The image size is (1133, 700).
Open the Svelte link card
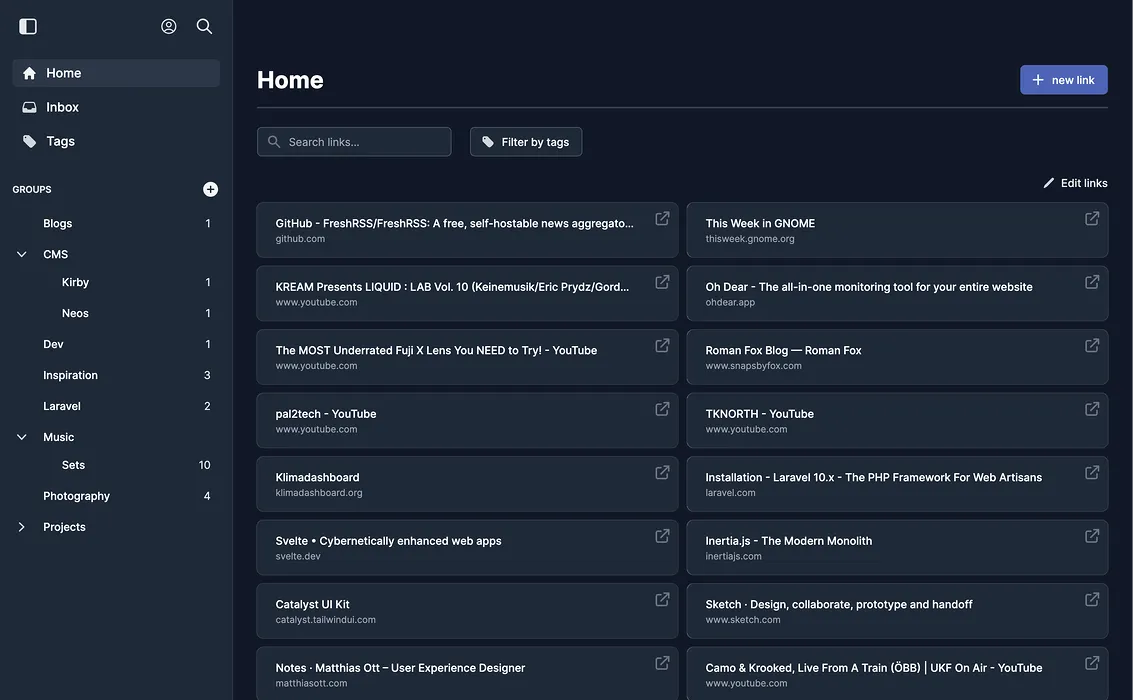468,548
